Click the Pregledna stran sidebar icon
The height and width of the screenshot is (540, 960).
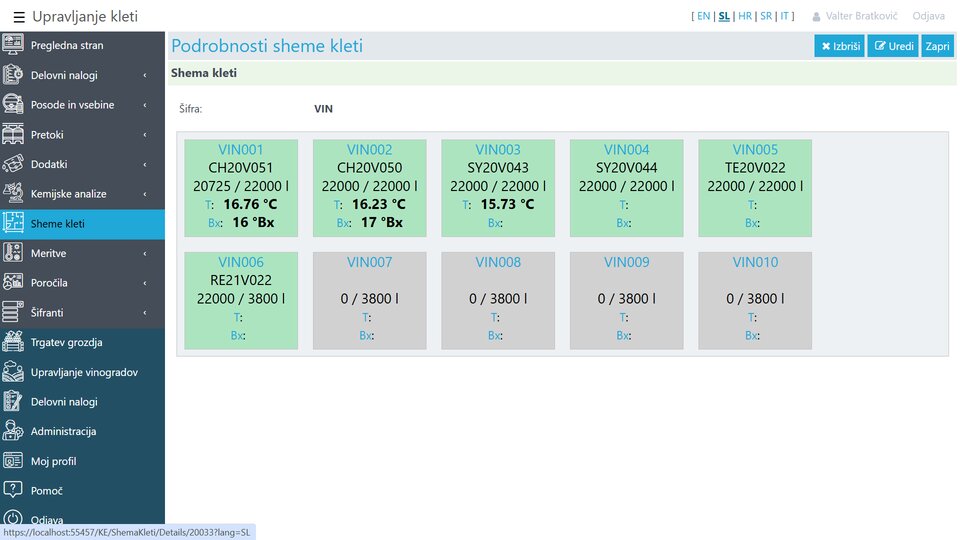[x=13, y=45]
